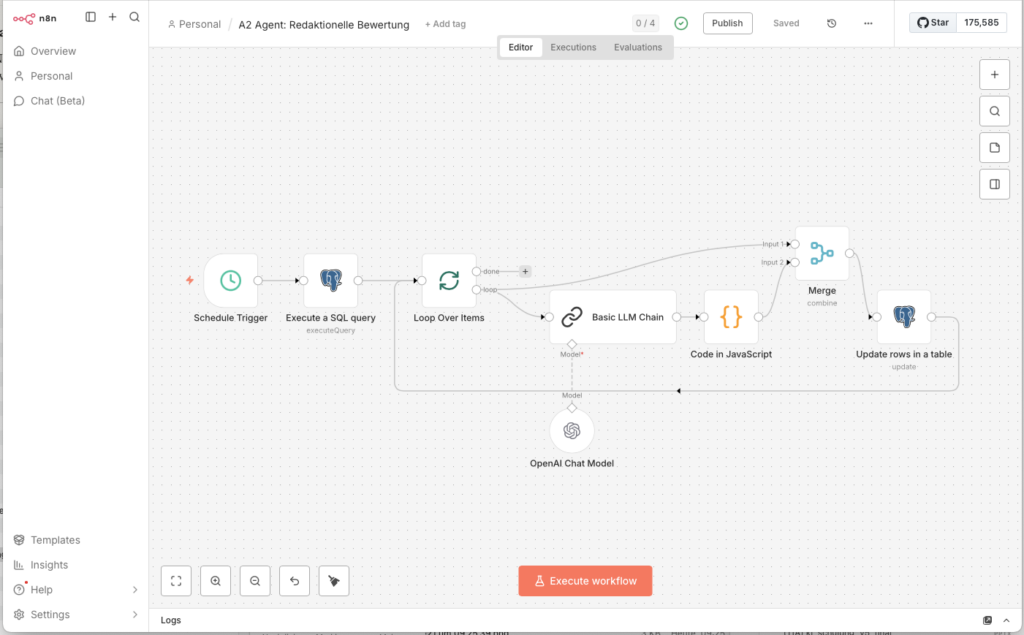Switch to the Evaluations tab
The image size is (1024, 635).
[637, 47]
